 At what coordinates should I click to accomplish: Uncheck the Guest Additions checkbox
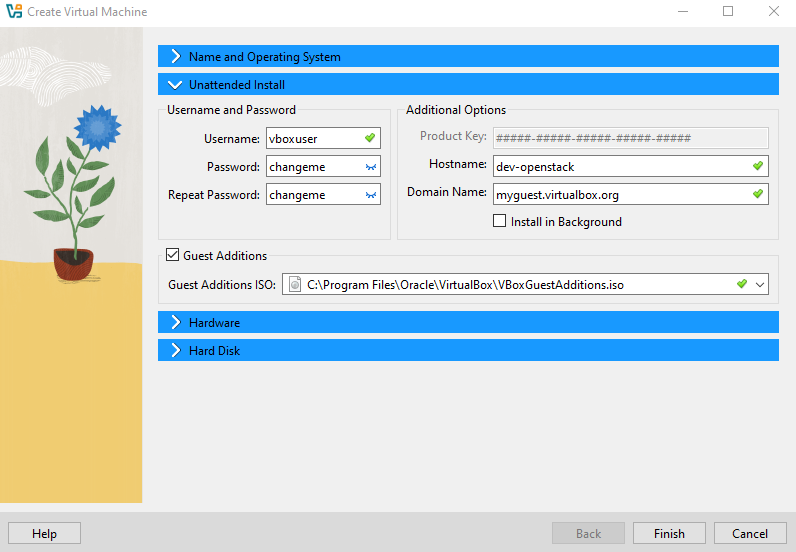point(173,256)
